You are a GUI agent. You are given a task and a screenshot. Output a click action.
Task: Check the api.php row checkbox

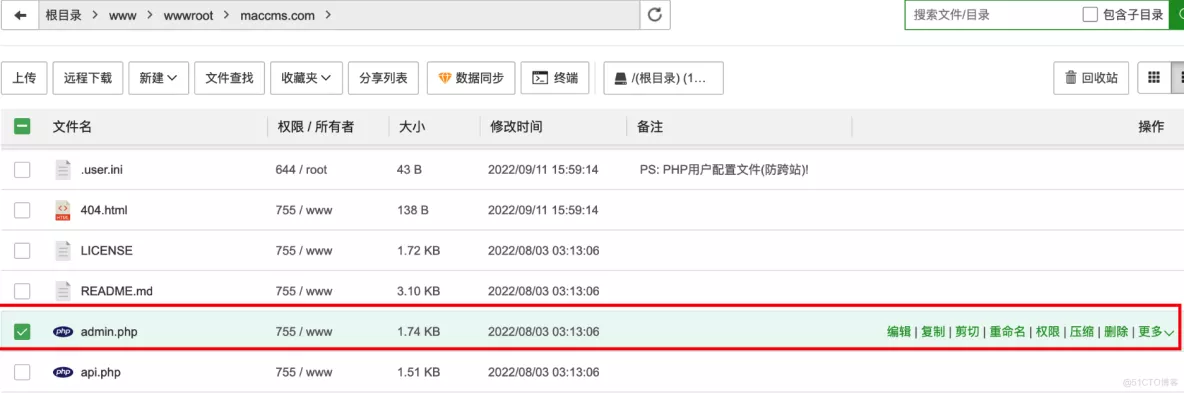coord(22,372)
